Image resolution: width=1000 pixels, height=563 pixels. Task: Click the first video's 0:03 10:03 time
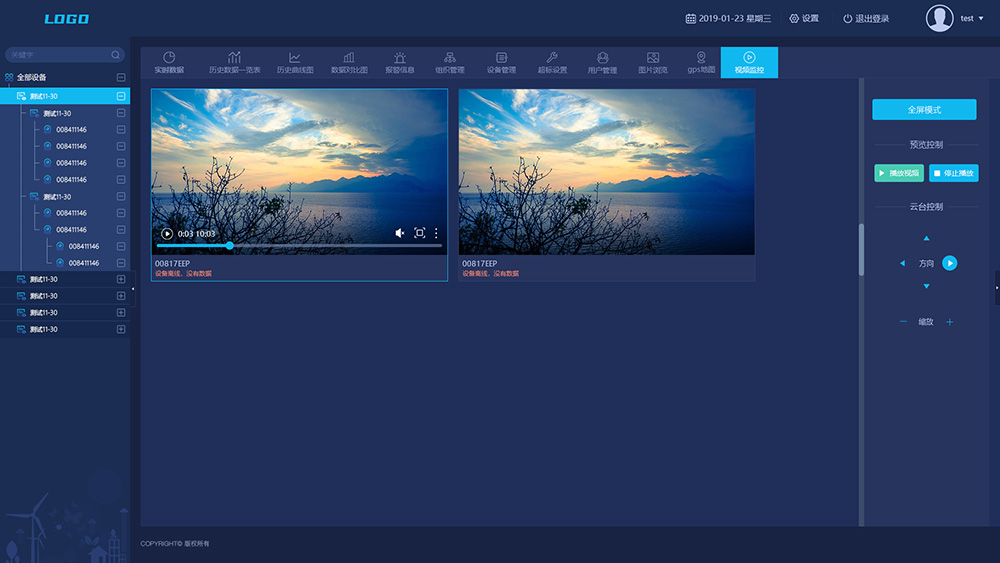point(196,234)
